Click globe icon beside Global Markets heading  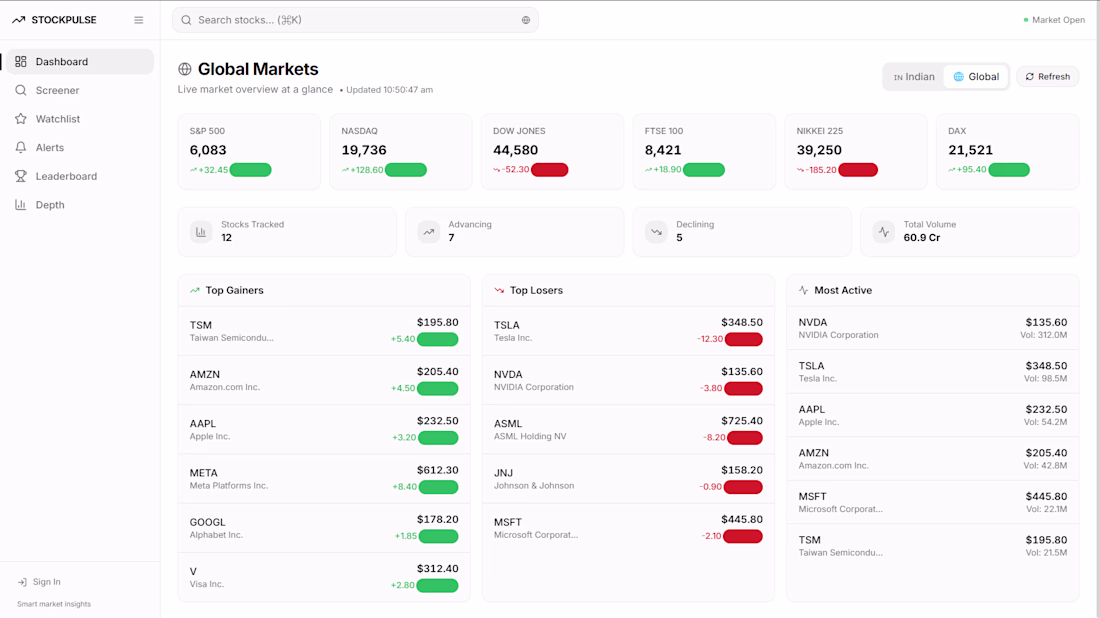(185, 69)
